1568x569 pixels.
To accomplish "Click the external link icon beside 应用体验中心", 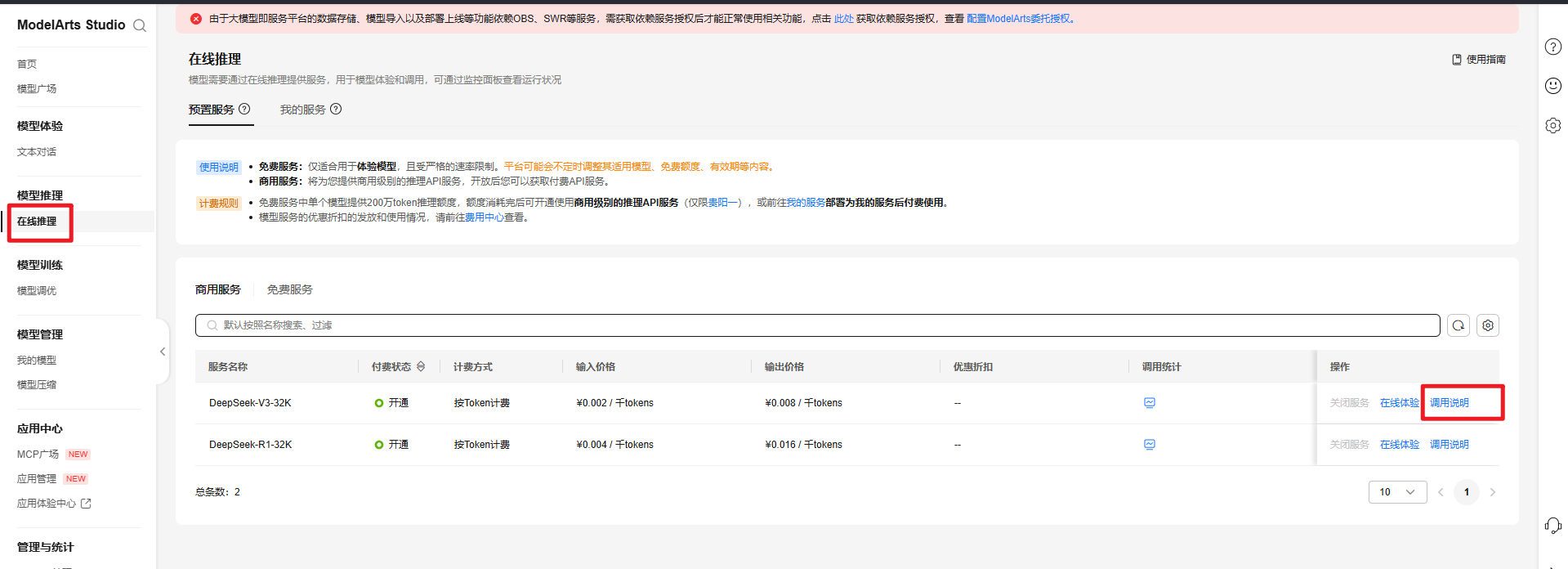I will (86, 504).
